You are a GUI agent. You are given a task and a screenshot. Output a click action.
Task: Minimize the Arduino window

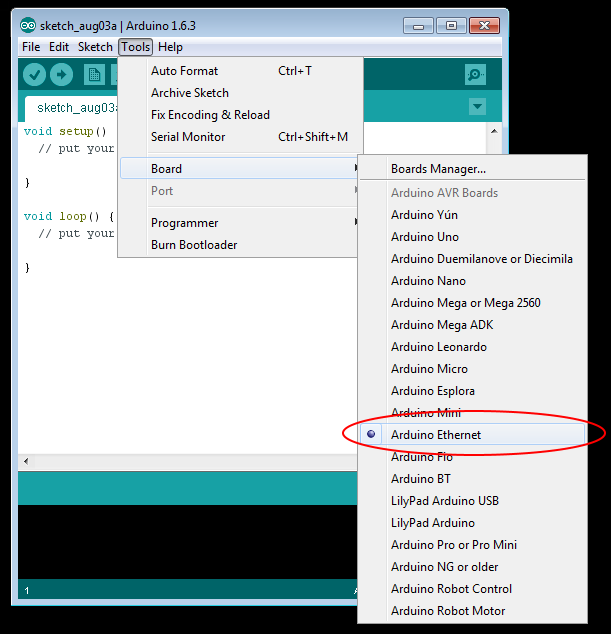419,26
